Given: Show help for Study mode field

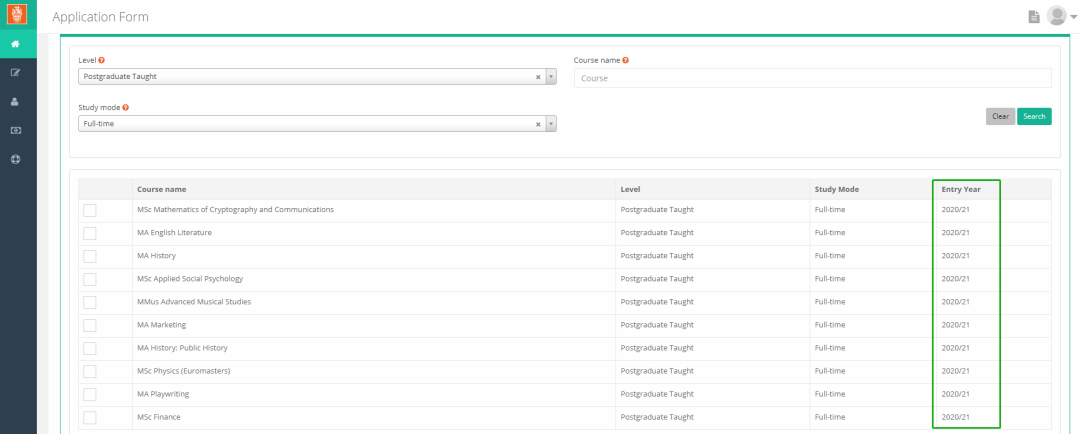Looking at the screenshot, I should [125, 107].
